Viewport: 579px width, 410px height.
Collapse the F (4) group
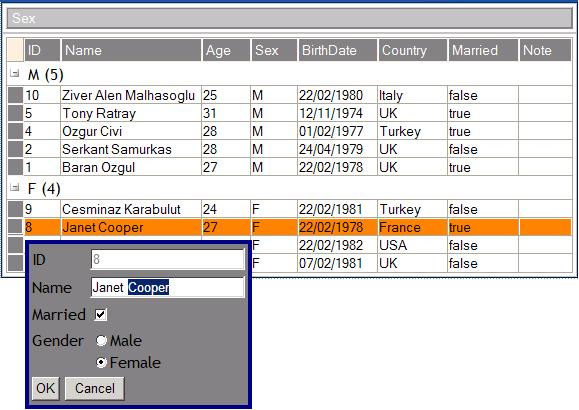click(x=15, y=187)
